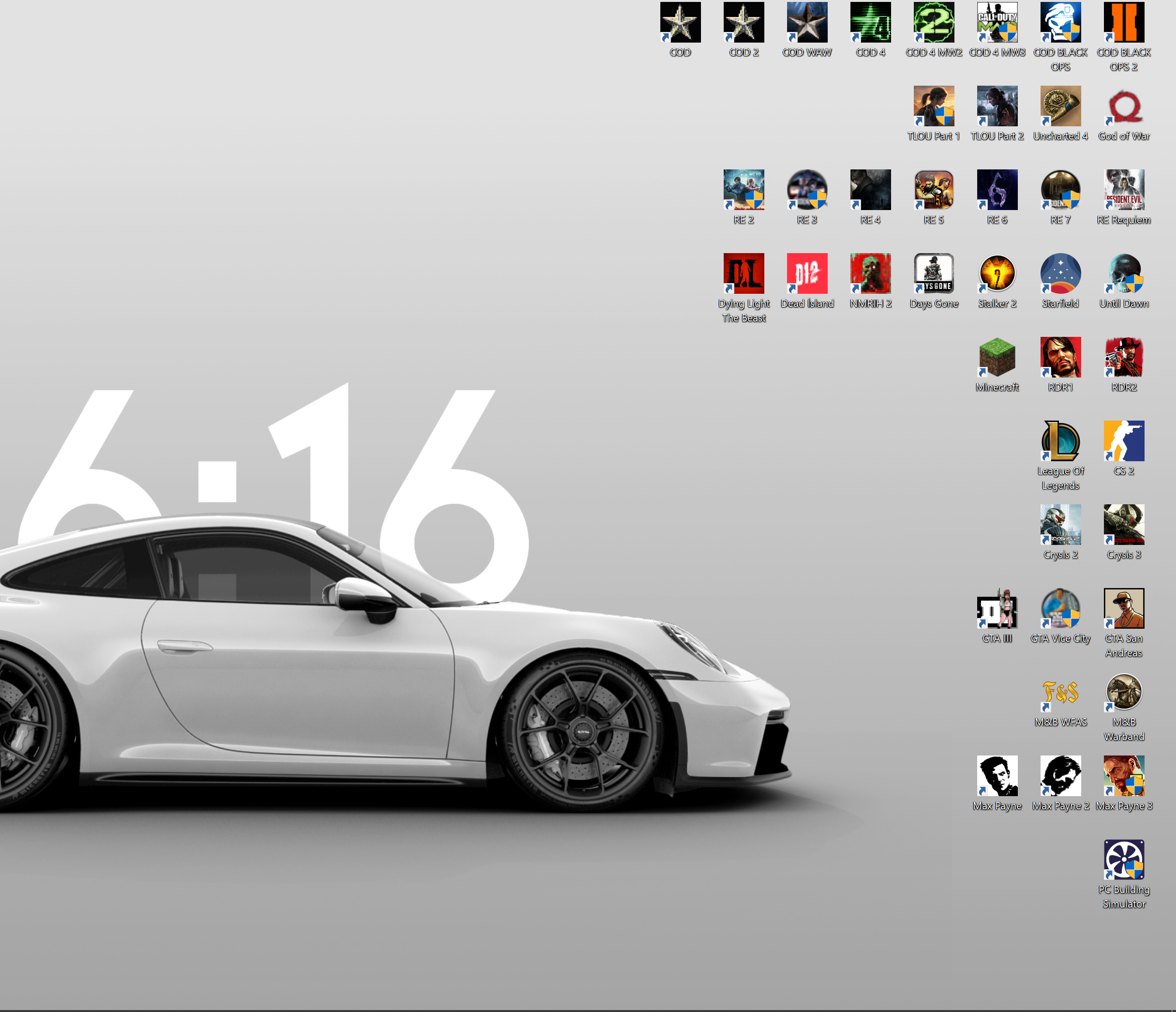1176x1012 pixels.
Task: Select the COD 4 shortcut
Action: point(870,22)
